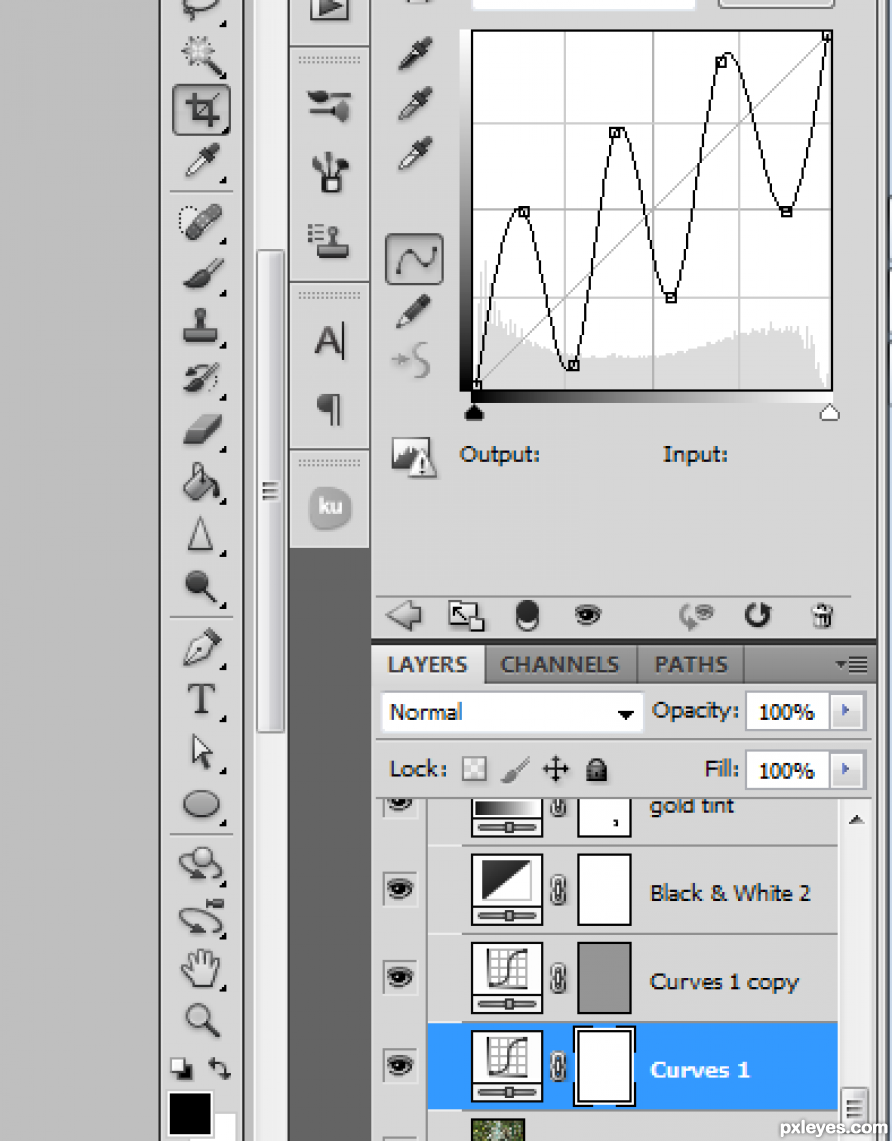Screen dimensions: 892x1141
Task: Toggle lock all padlock
Action: coord(597,769)
